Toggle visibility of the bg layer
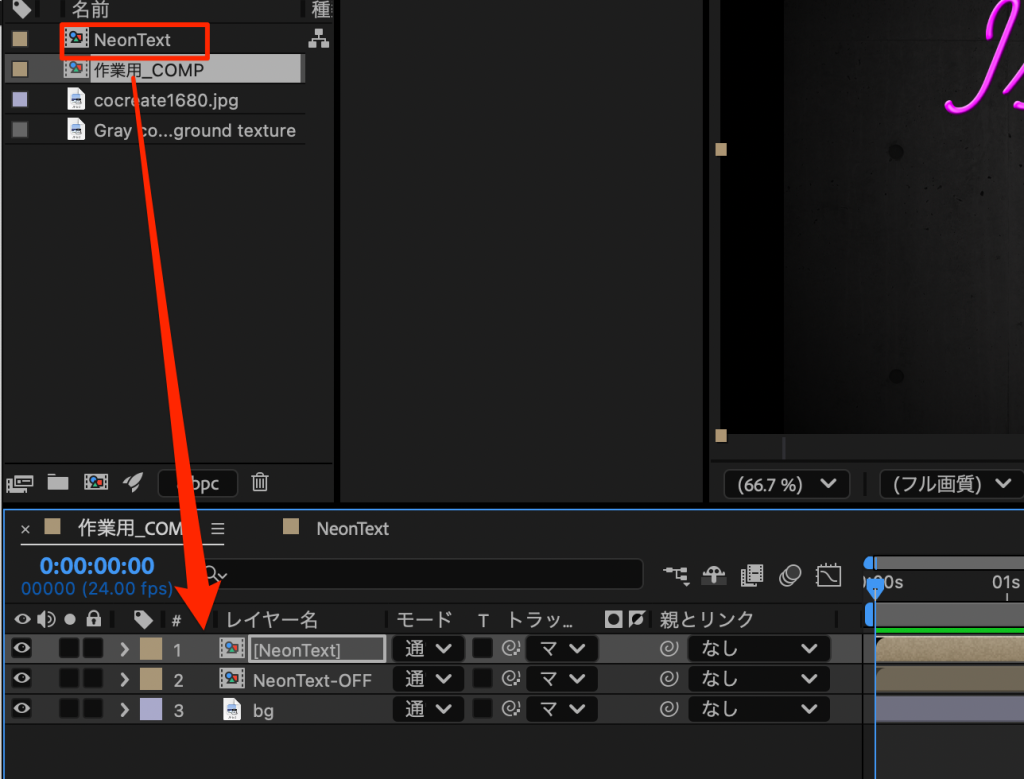 tap(22, 710)
